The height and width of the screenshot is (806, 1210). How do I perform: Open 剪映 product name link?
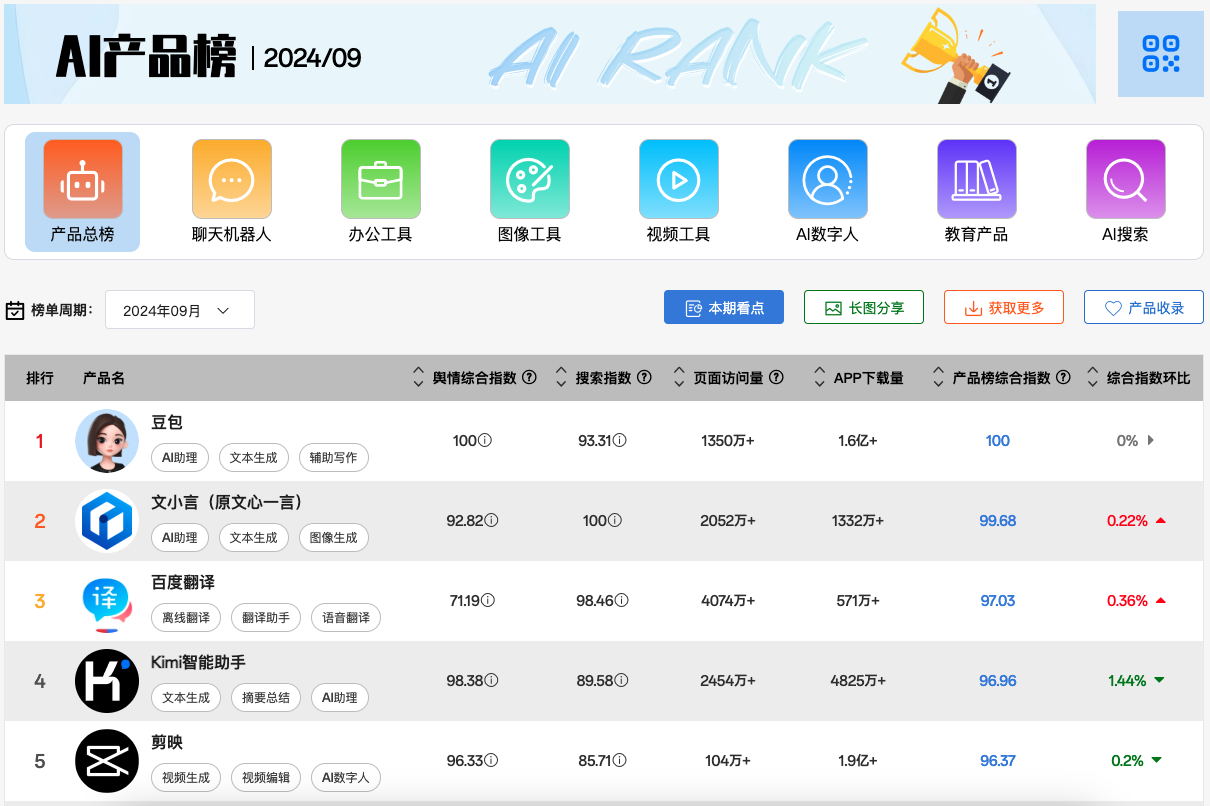(167, 743)
